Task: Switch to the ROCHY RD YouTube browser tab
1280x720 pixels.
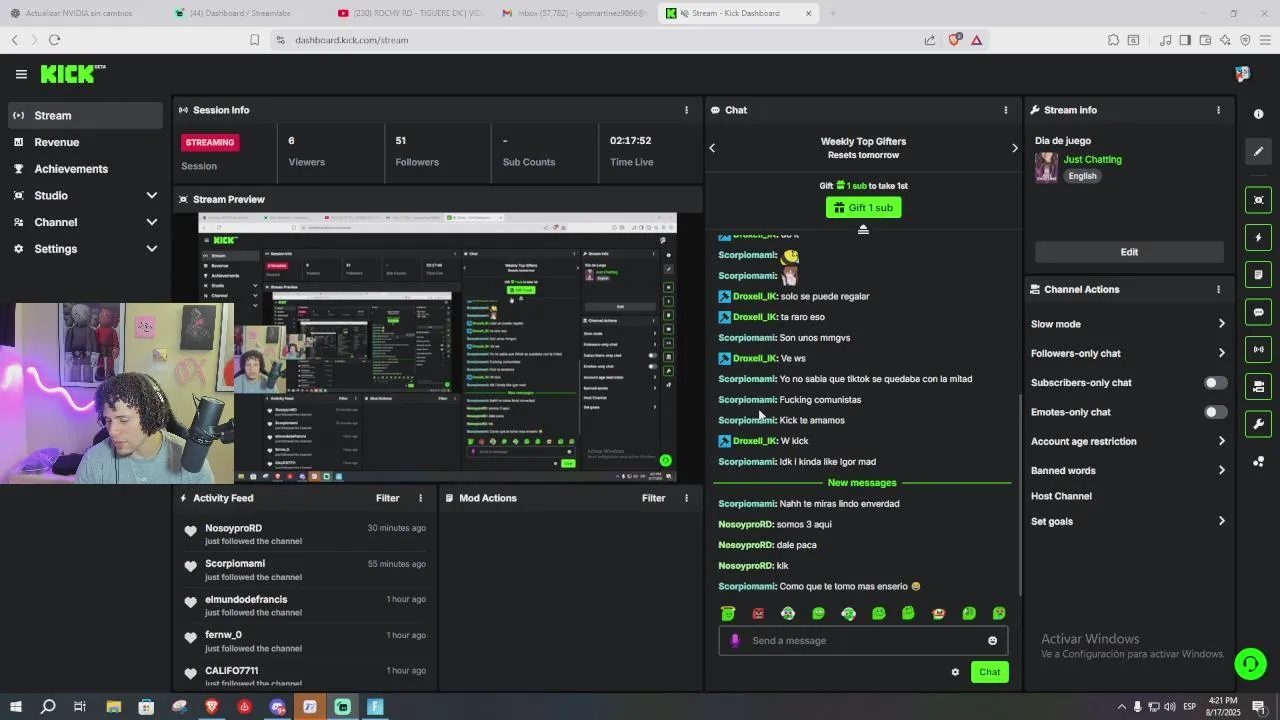Action: pyautogui.click(x=410, y=13)
